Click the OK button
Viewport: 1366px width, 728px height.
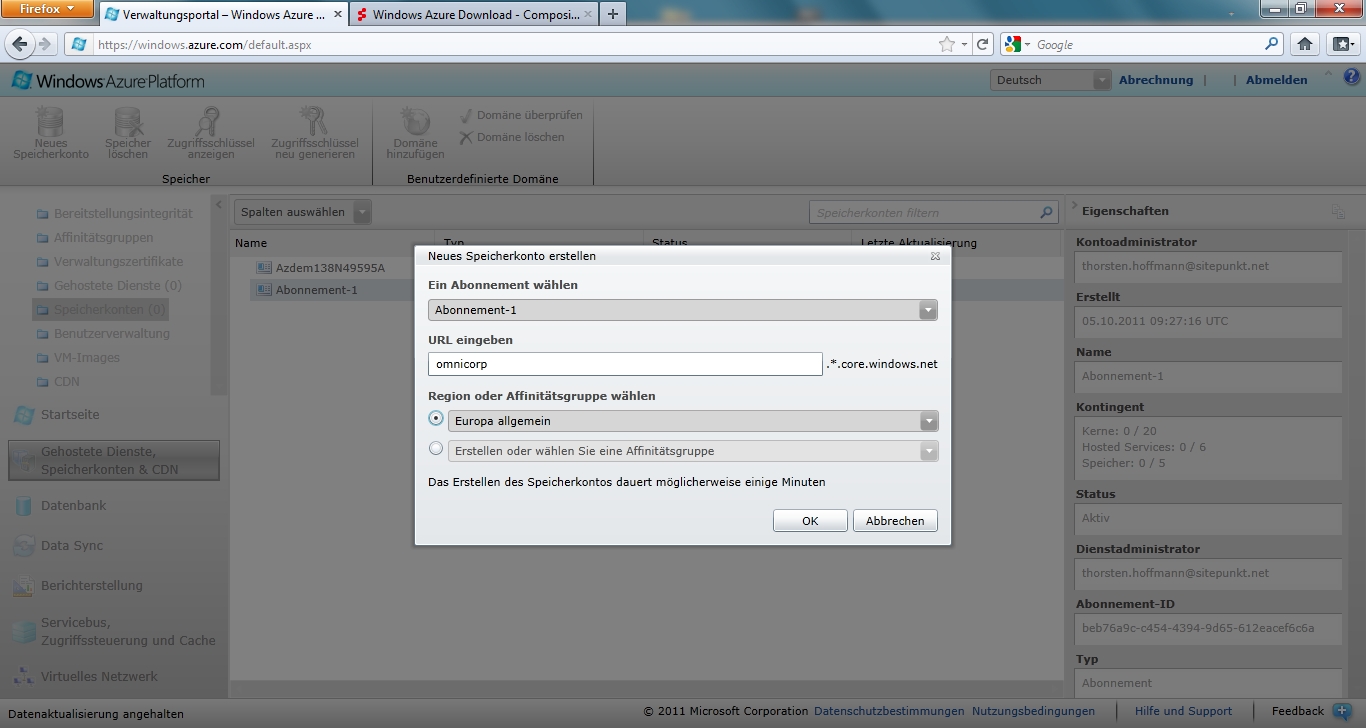click(x=810, y=521)
